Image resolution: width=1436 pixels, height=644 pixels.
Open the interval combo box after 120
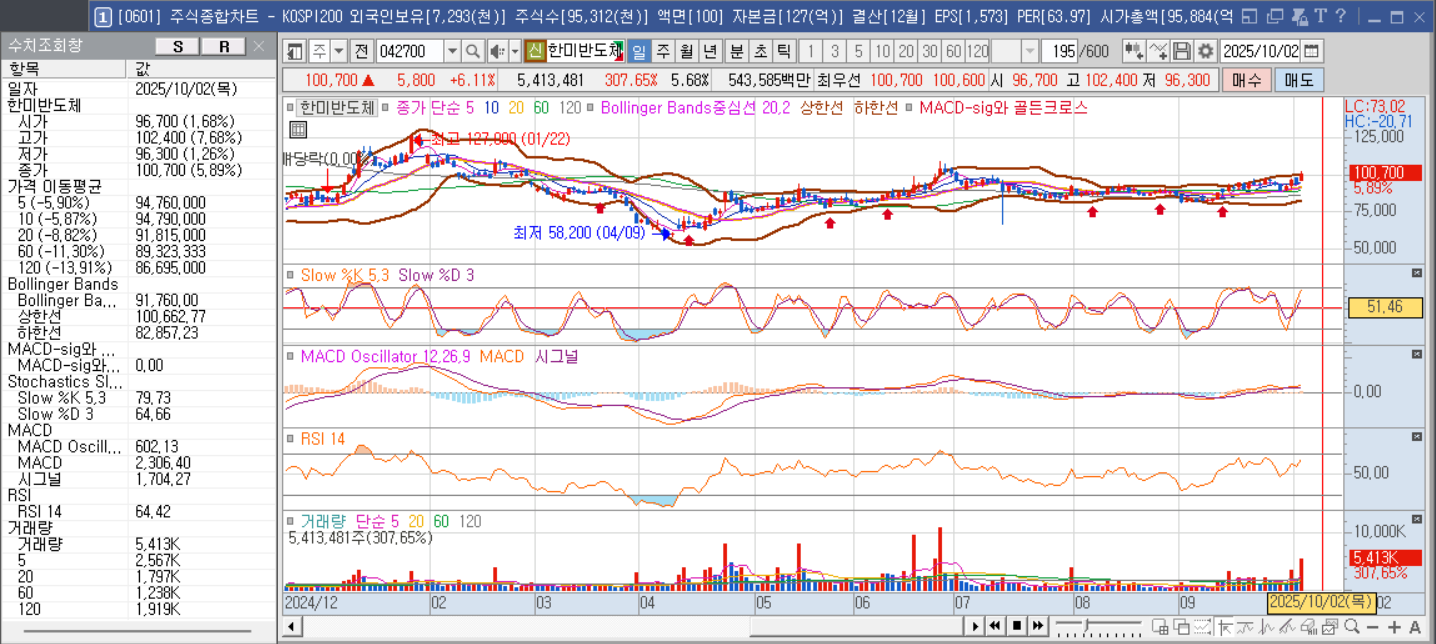(x=1015, y=52)
